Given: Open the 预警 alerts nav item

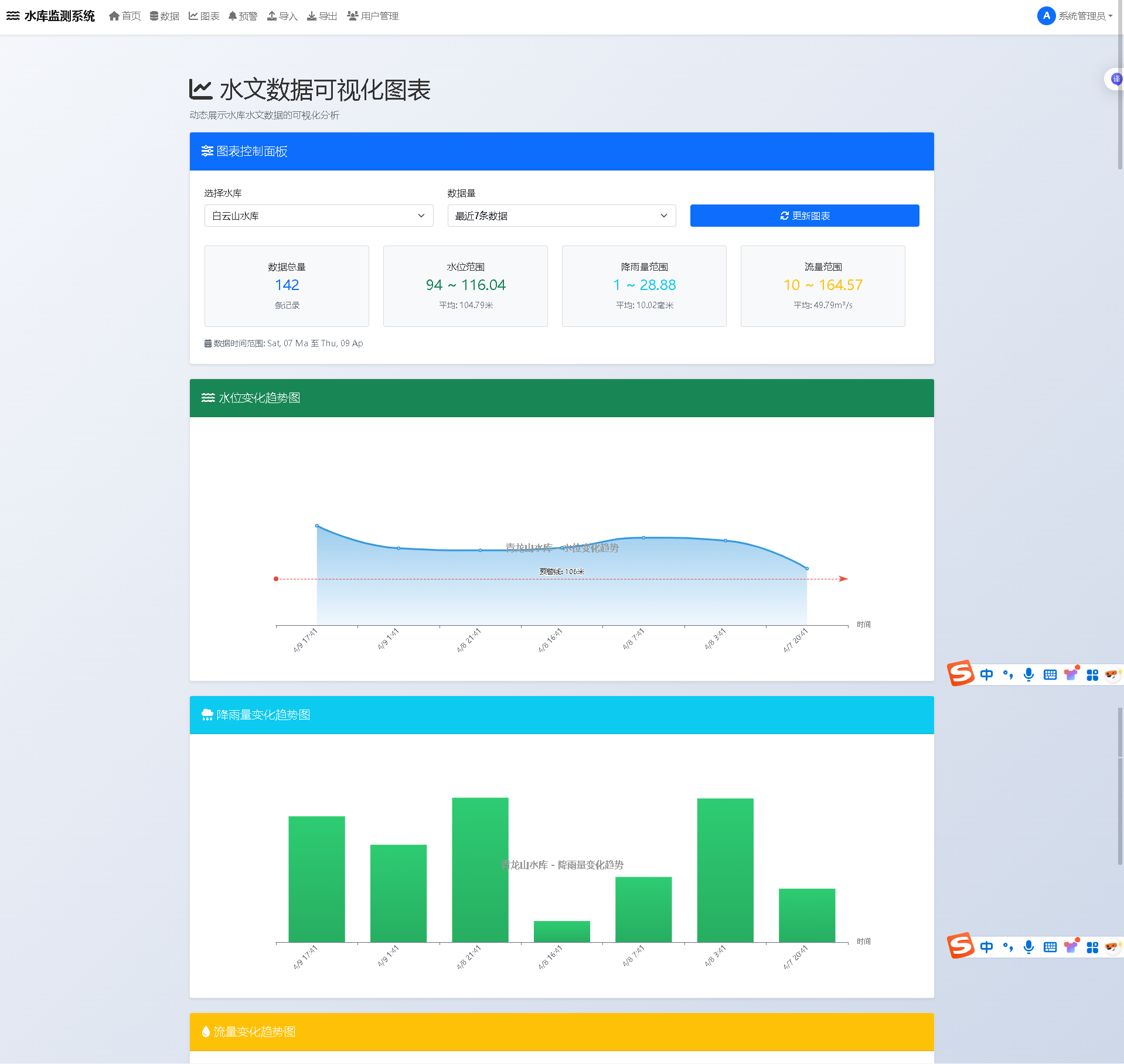Looking at the screenshot, I should 243,16.
